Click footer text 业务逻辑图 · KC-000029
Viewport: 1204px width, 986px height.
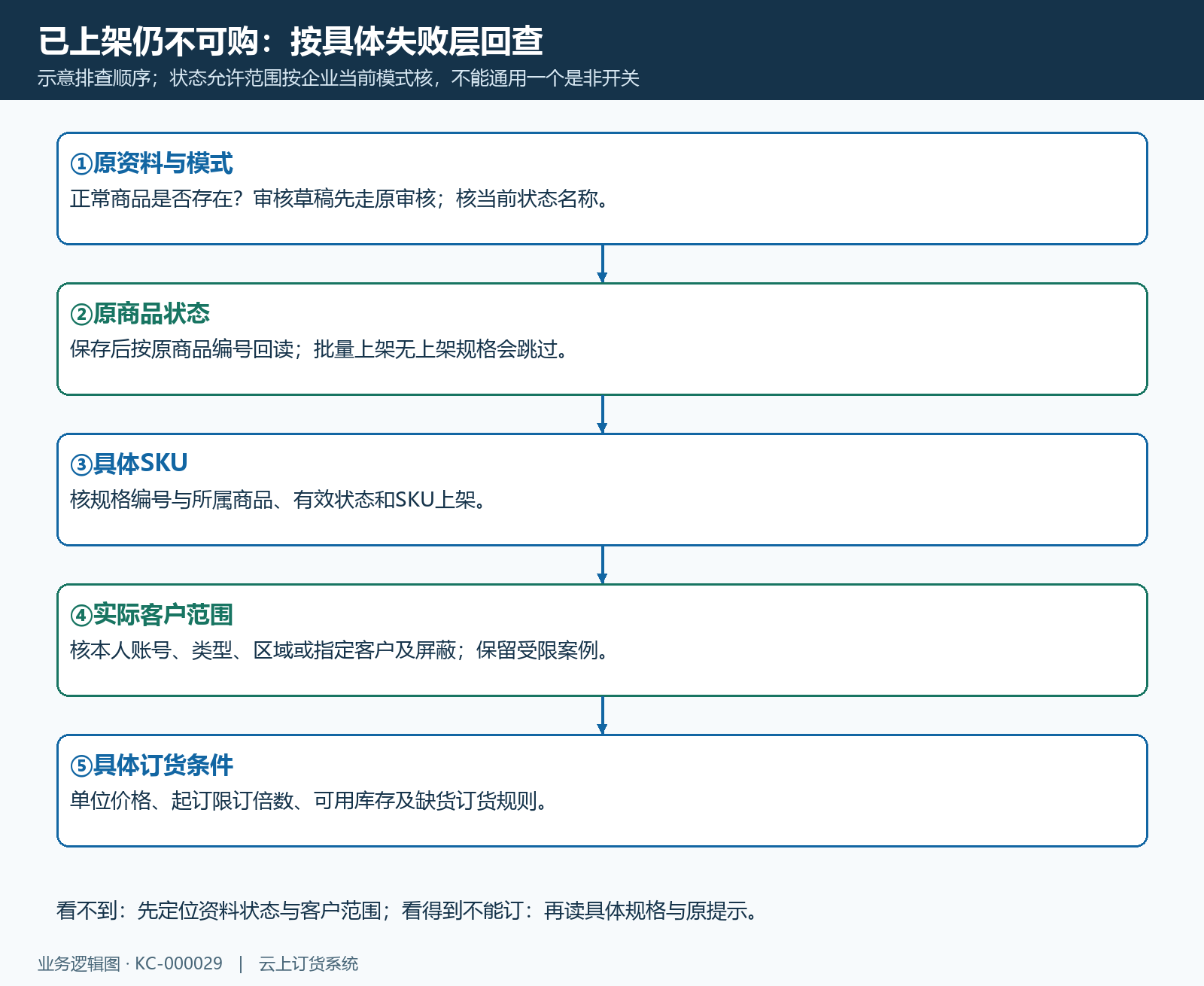pyautogui.click(x=130, y=963)
